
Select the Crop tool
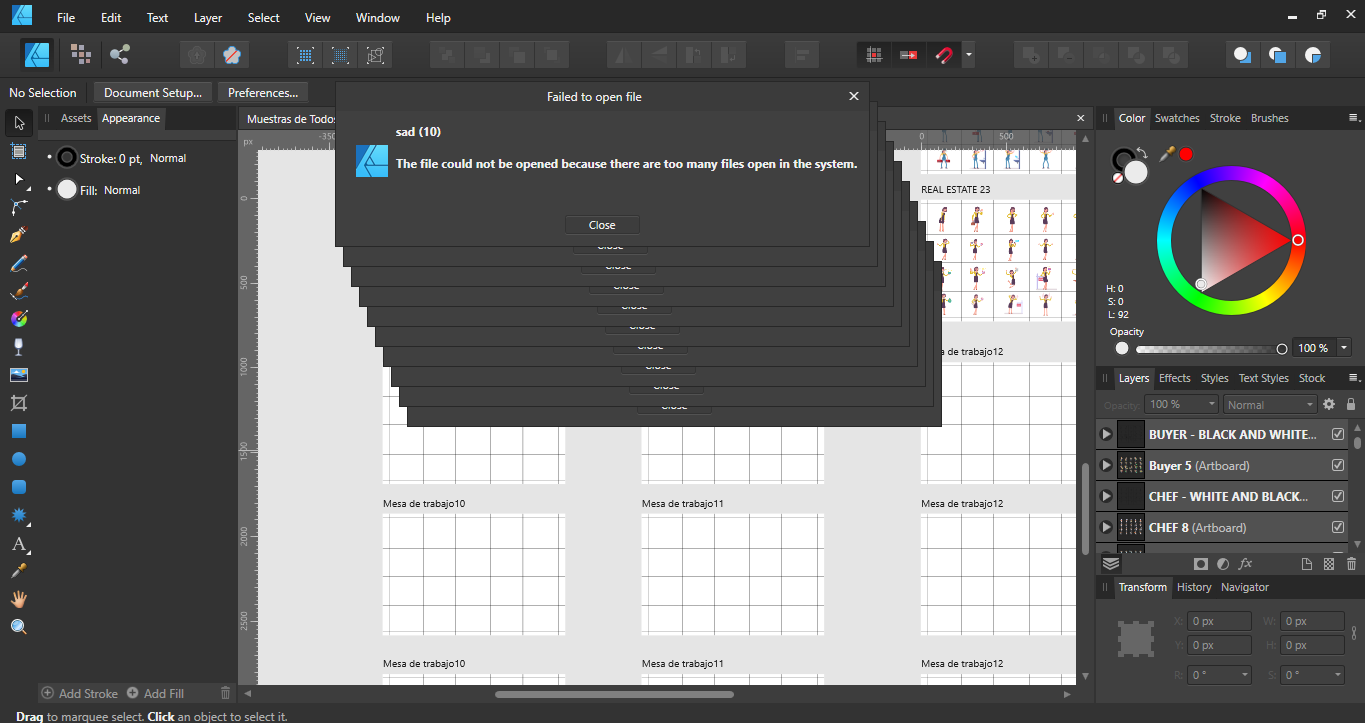(18, 403)
